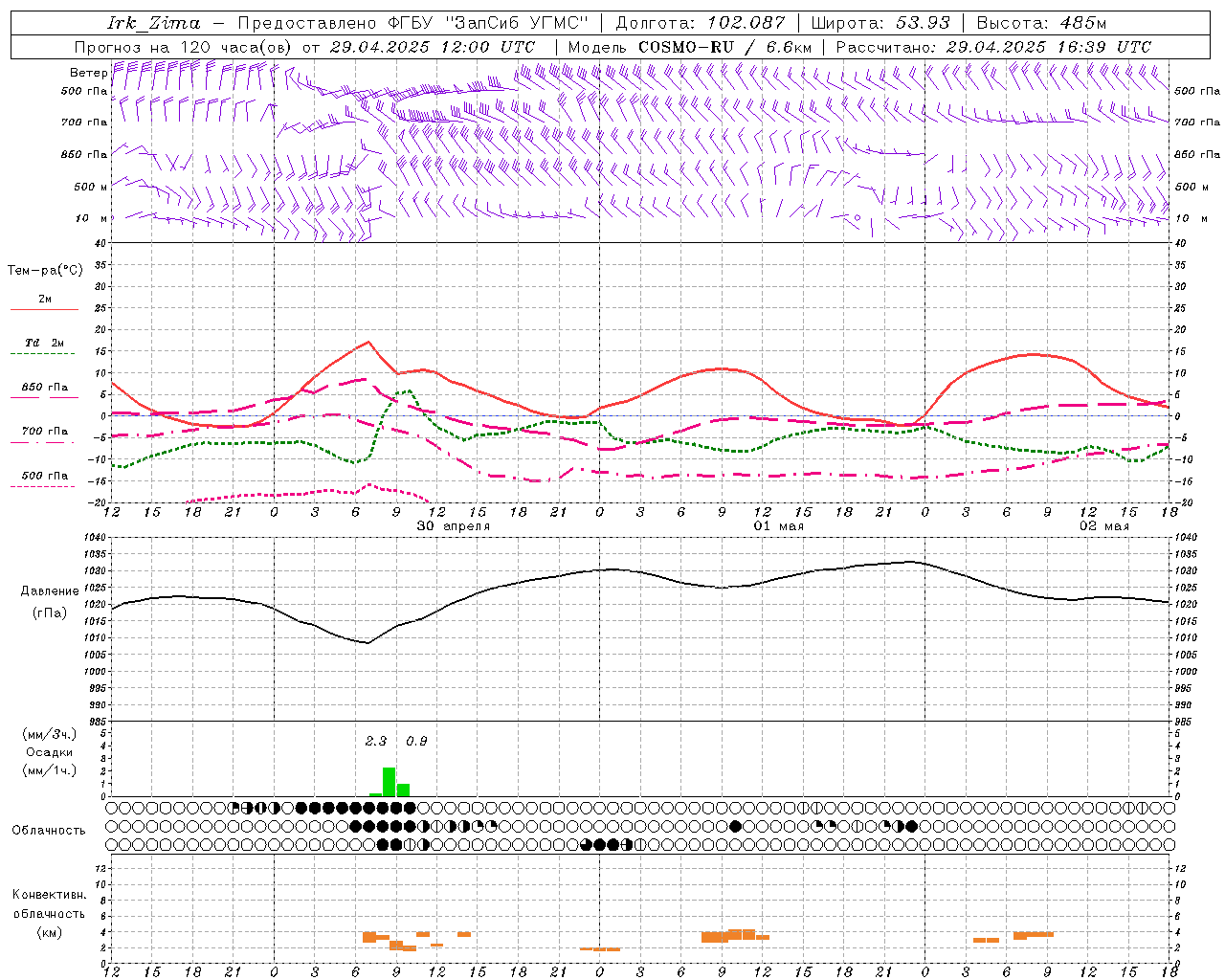Click the forecast start 29.04.2025 12:00 UTC
Image resolution: width=1225 pixels, height=980 pixels.
433,47
